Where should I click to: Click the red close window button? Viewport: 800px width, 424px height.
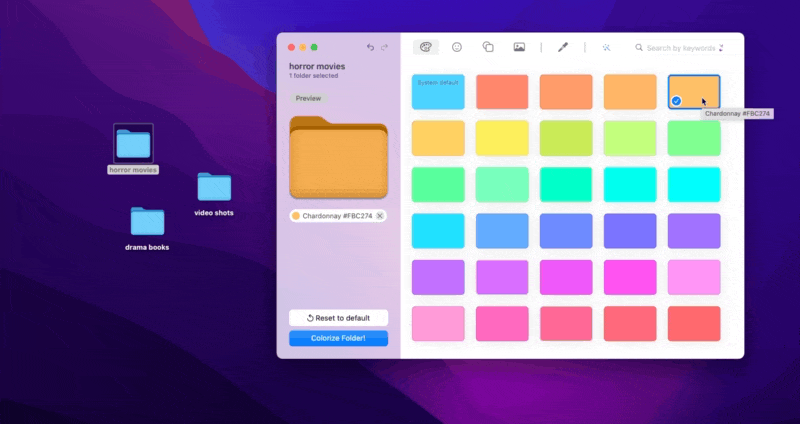(x=291, y=47)
